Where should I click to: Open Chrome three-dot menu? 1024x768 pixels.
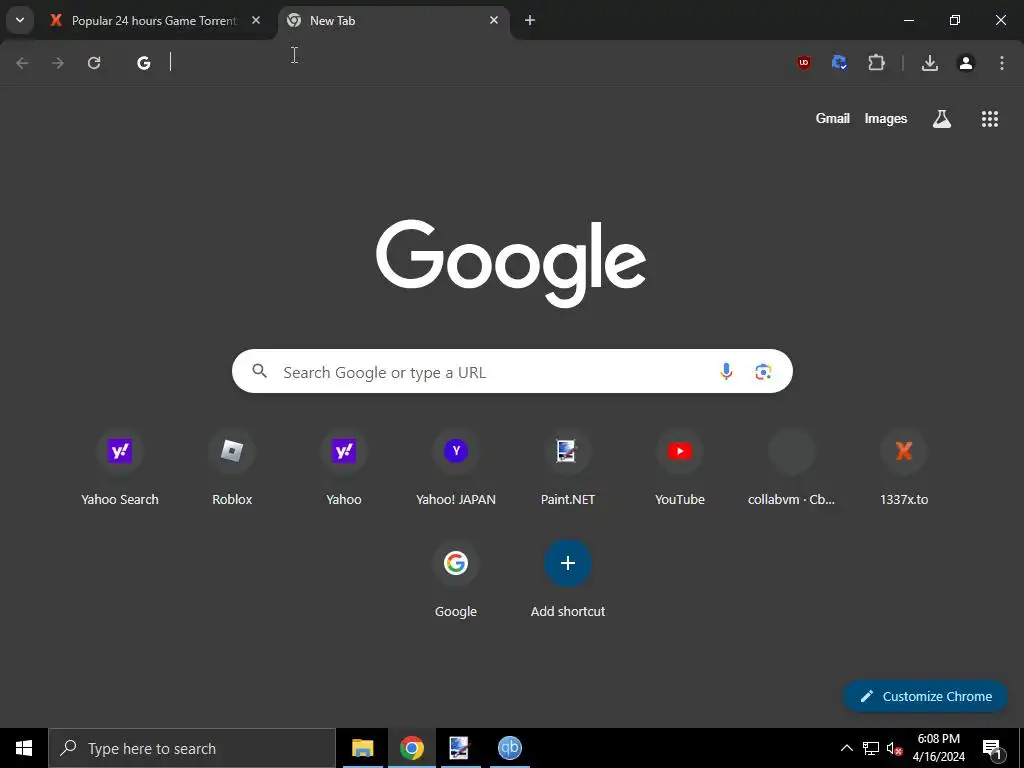(1002, 63)
